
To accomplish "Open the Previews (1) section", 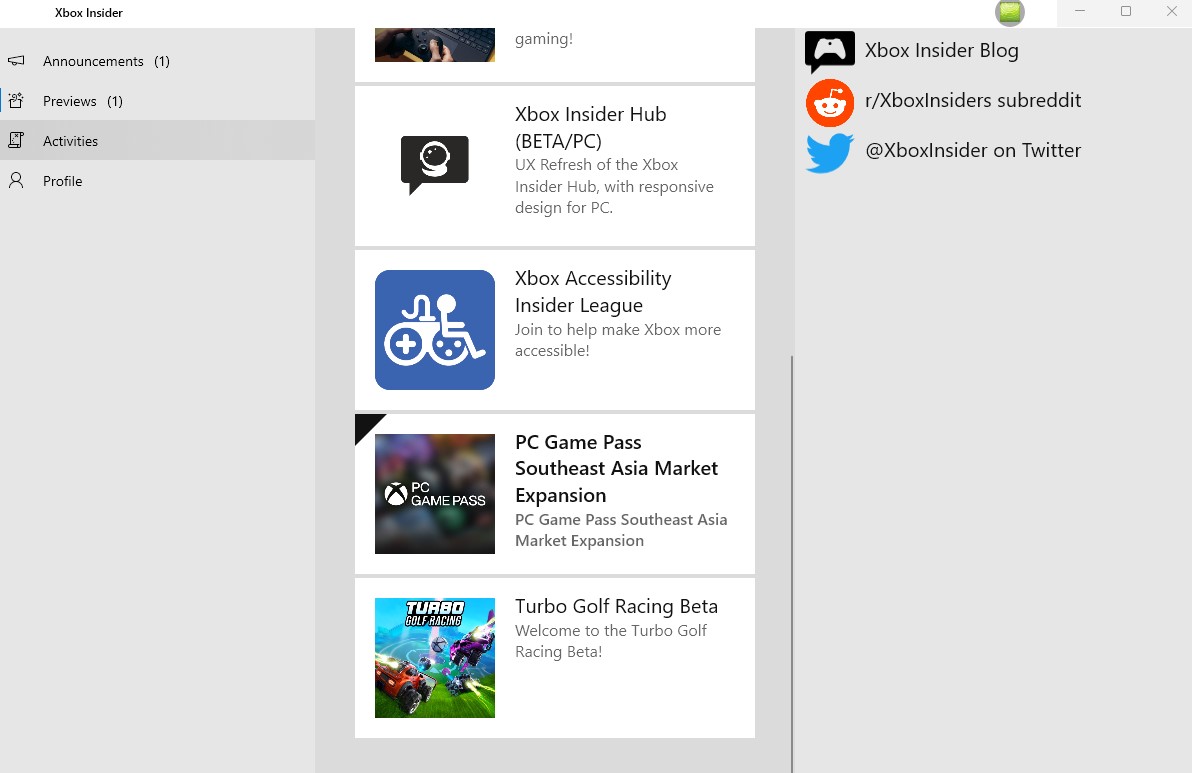I will 157,101.
